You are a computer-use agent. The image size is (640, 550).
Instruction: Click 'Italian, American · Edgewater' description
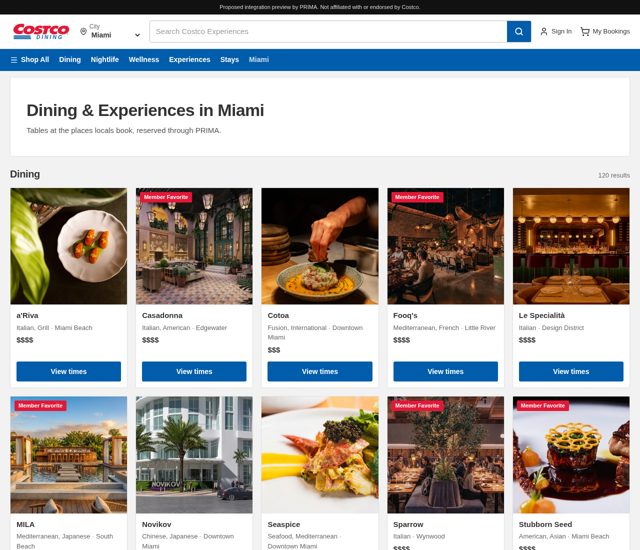[184, 328]
